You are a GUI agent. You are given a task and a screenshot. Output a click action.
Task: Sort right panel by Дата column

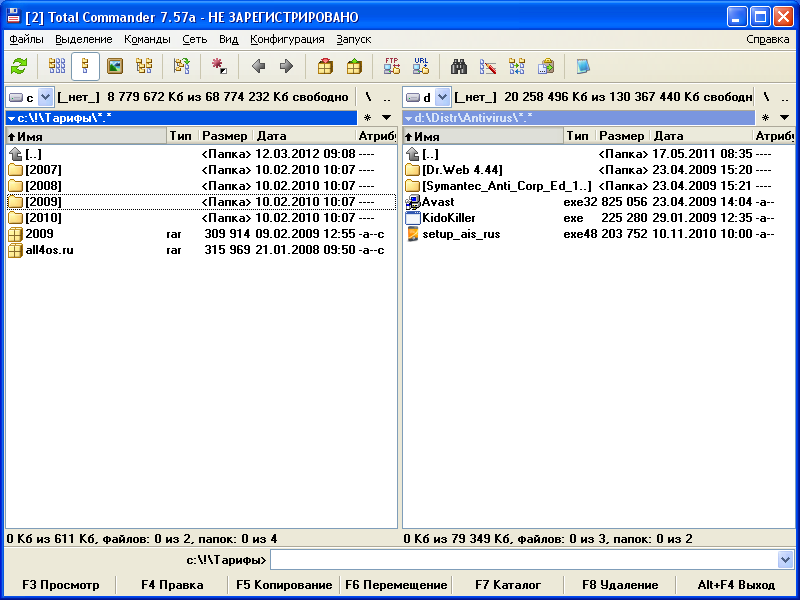coord(701,136)
